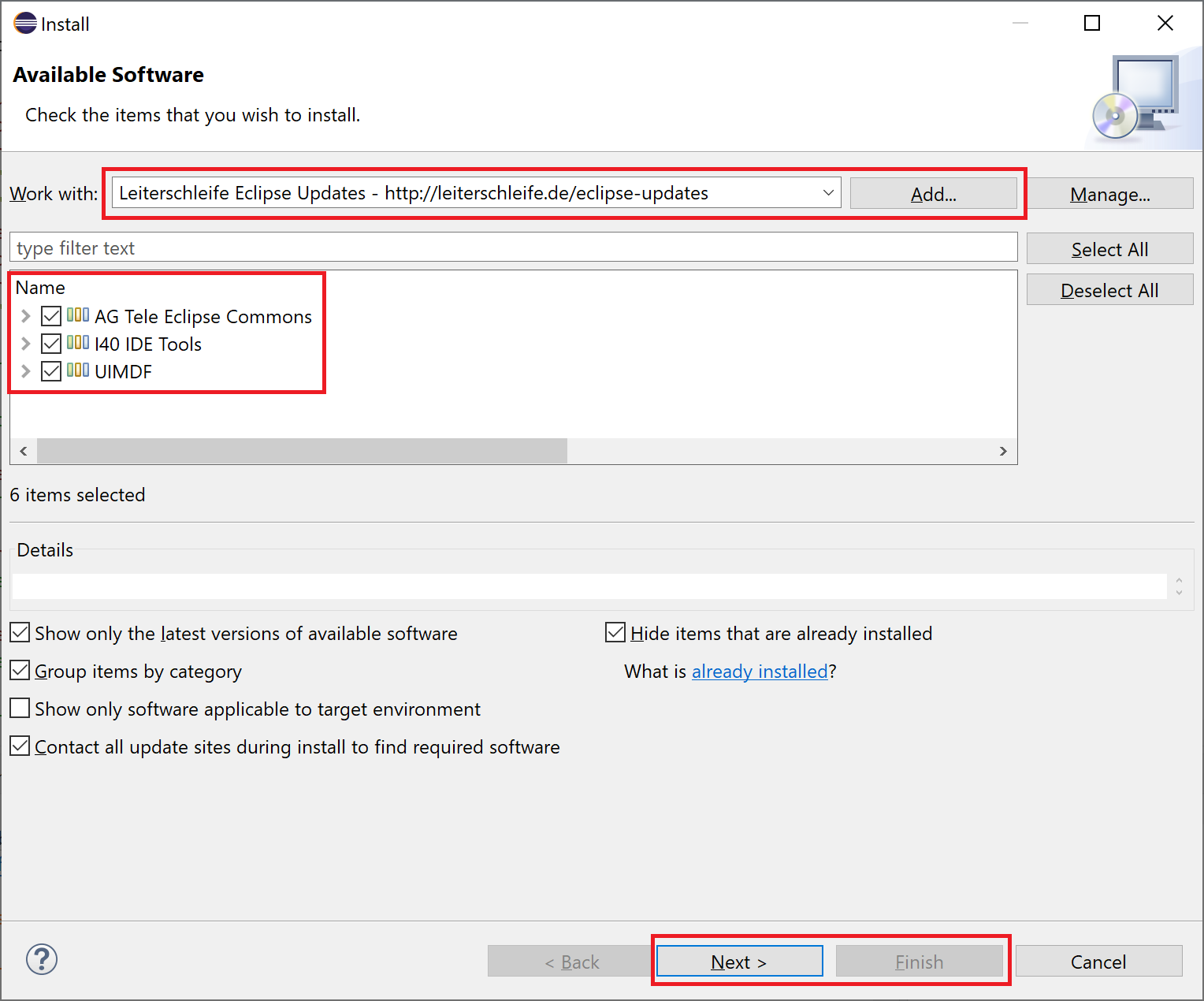Cancel the Install dialog
This screenshot has width=1204, height=1001.
pyautogui.click(x=1098, y=962)
